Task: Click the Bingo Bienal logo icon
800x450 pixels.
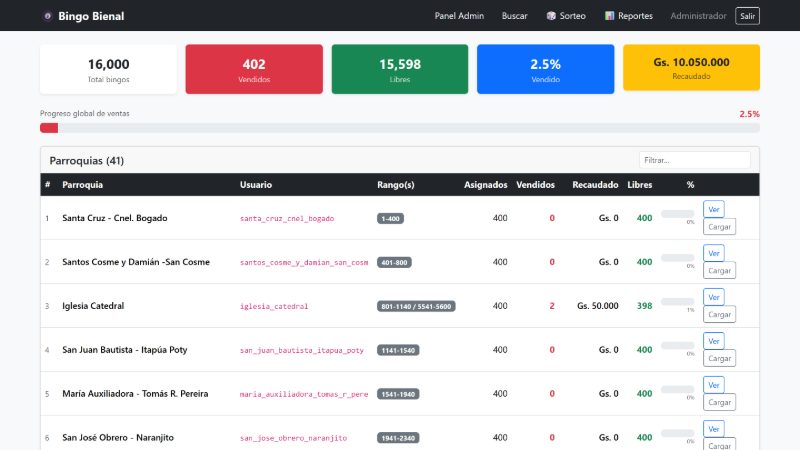Action: (x=47, y=16)
